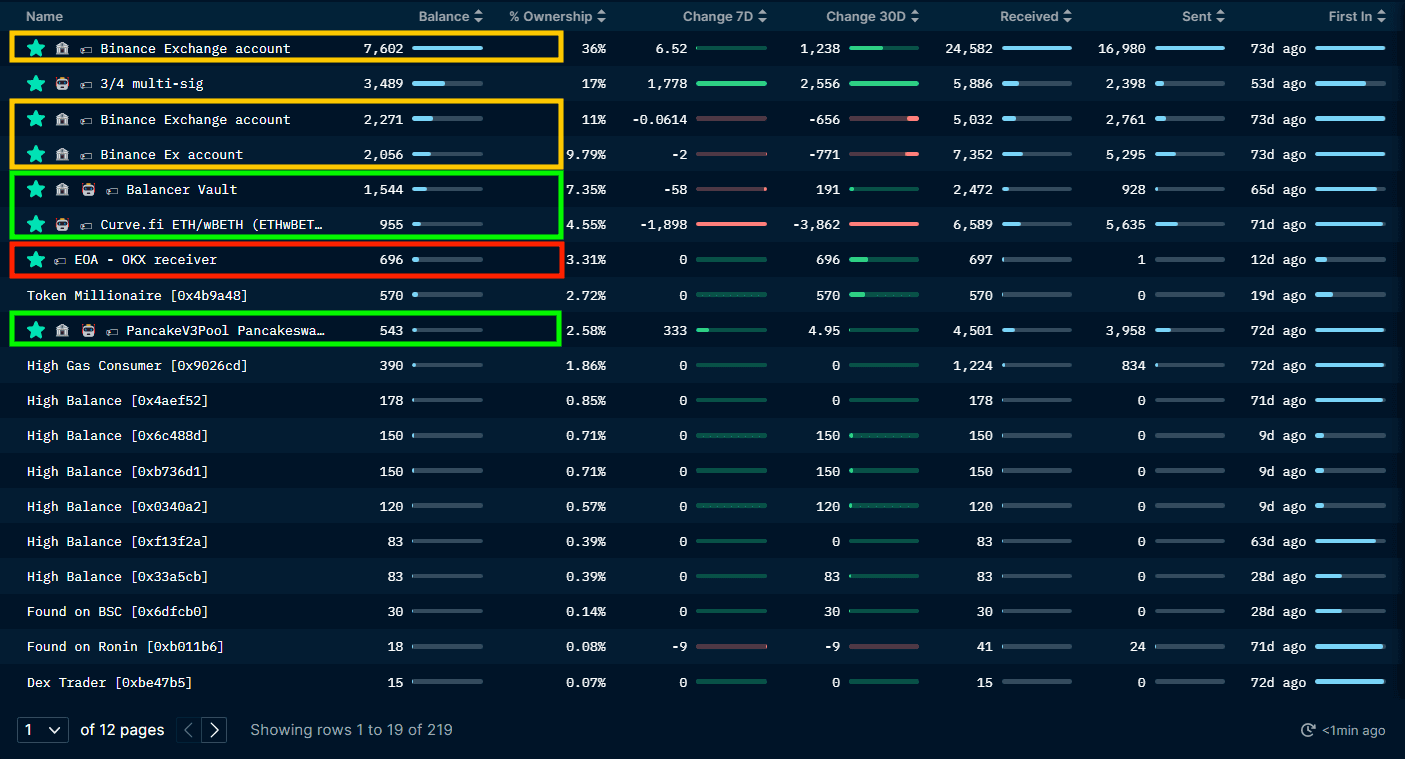Click the bank icon on the PancakeV3Pool row

(62, 330)
